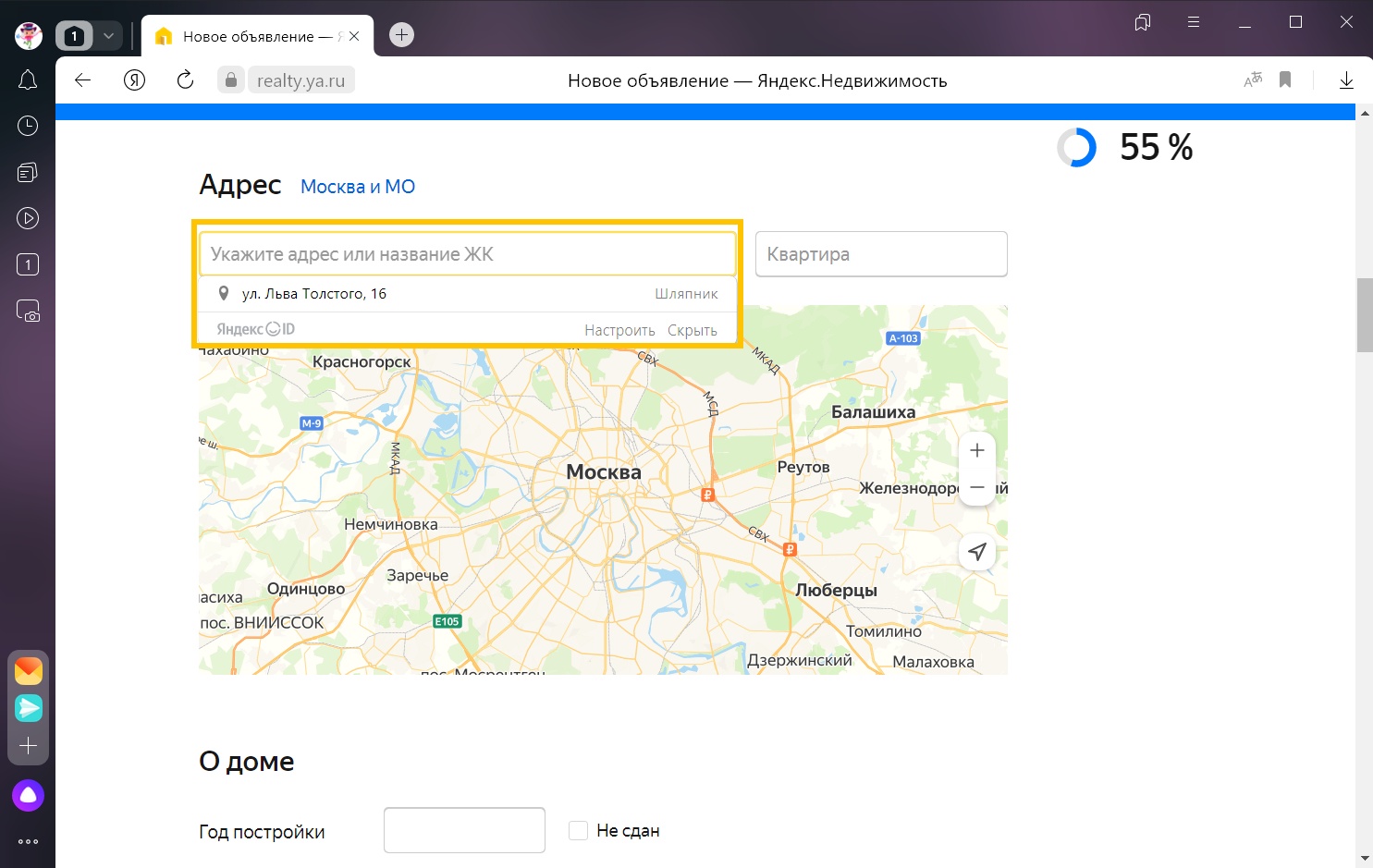
Task: Open browsing history clock icon
Action: coord(28,126)
